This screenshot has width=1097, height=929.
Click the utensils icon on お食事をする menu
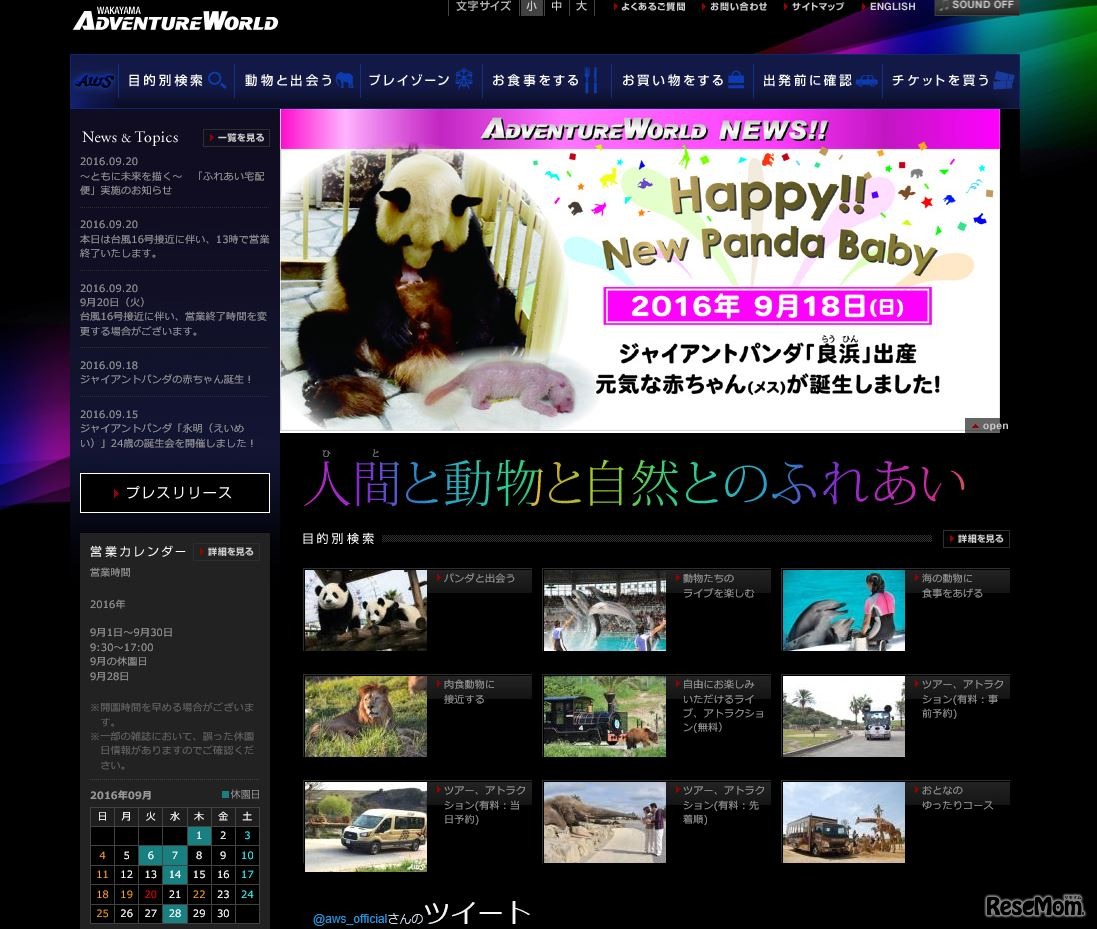point(590,82)
